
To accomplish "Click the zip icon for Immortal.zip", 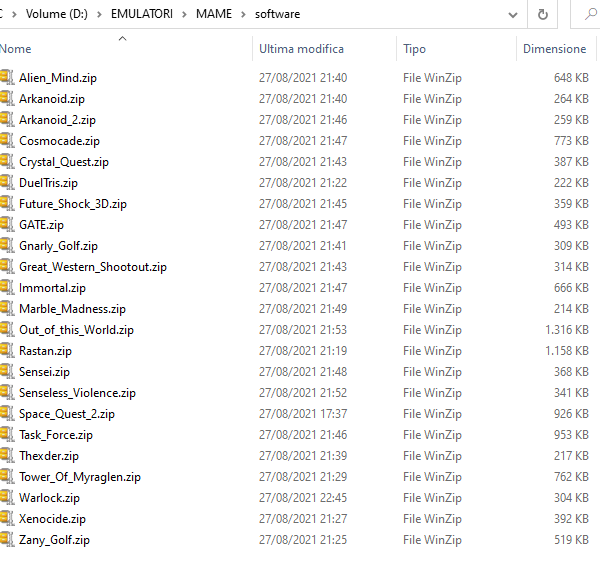I will point(7,287).
